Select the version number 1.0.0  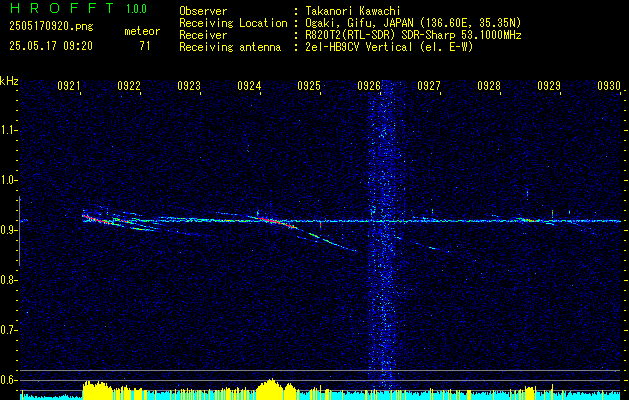(136, 9)
